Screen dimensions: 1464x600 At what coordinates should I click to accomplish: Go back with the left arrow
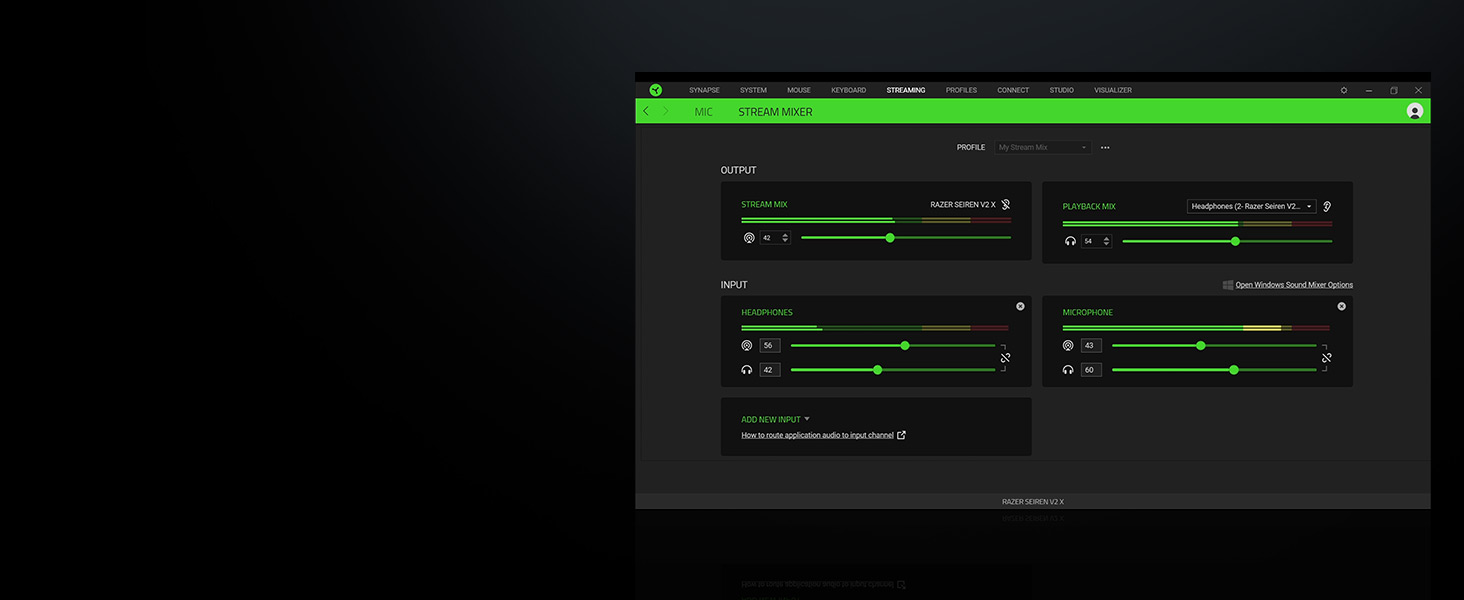pyautogui.click(x=646, y=111)
